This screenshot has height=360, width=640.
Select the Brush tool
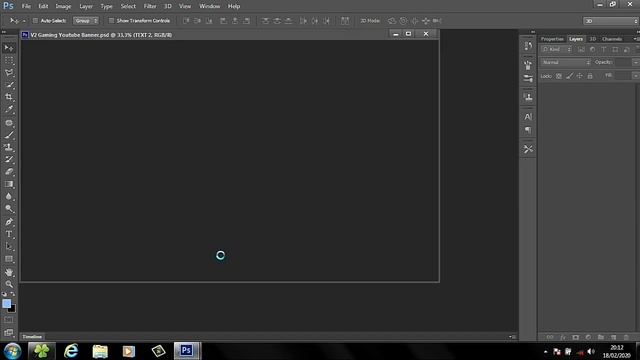coord(9,135)
